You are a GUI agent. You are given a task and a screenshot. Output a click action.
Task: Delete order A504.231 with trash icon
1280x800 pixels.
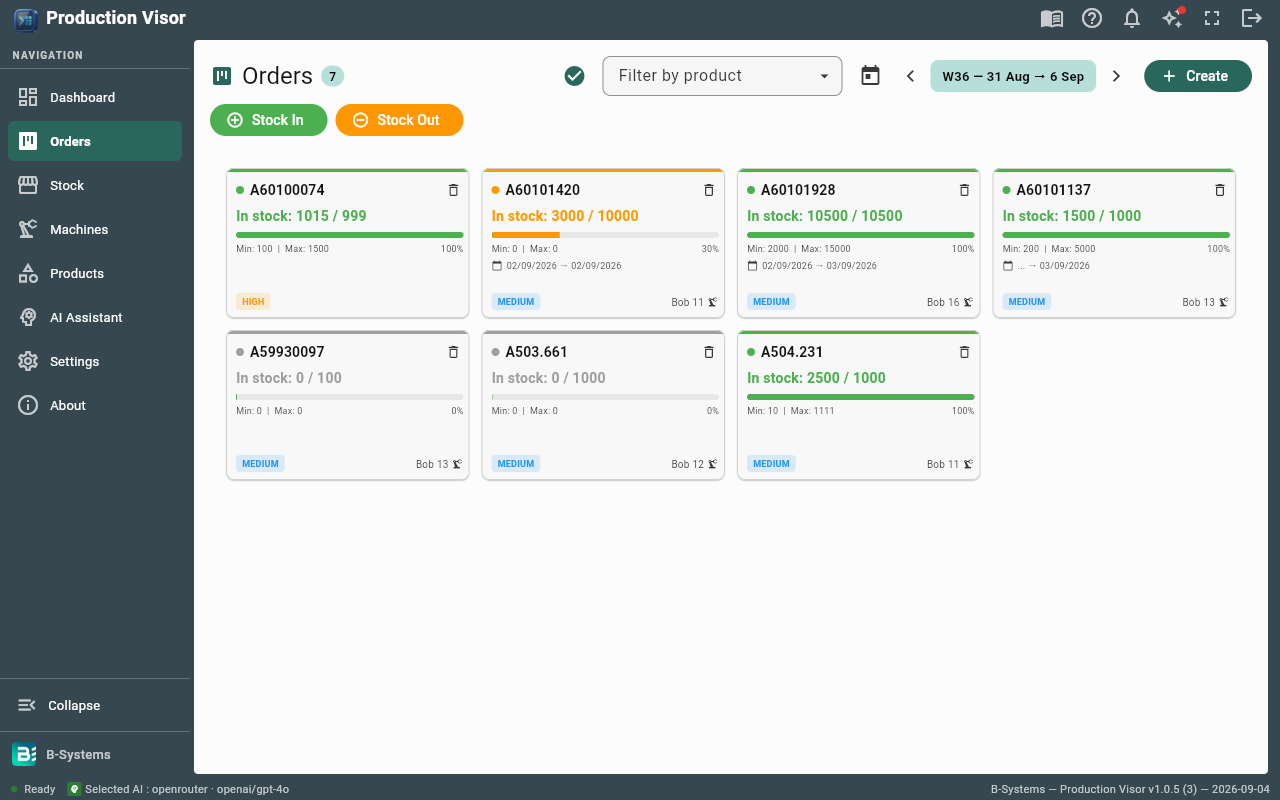[964, 352]
